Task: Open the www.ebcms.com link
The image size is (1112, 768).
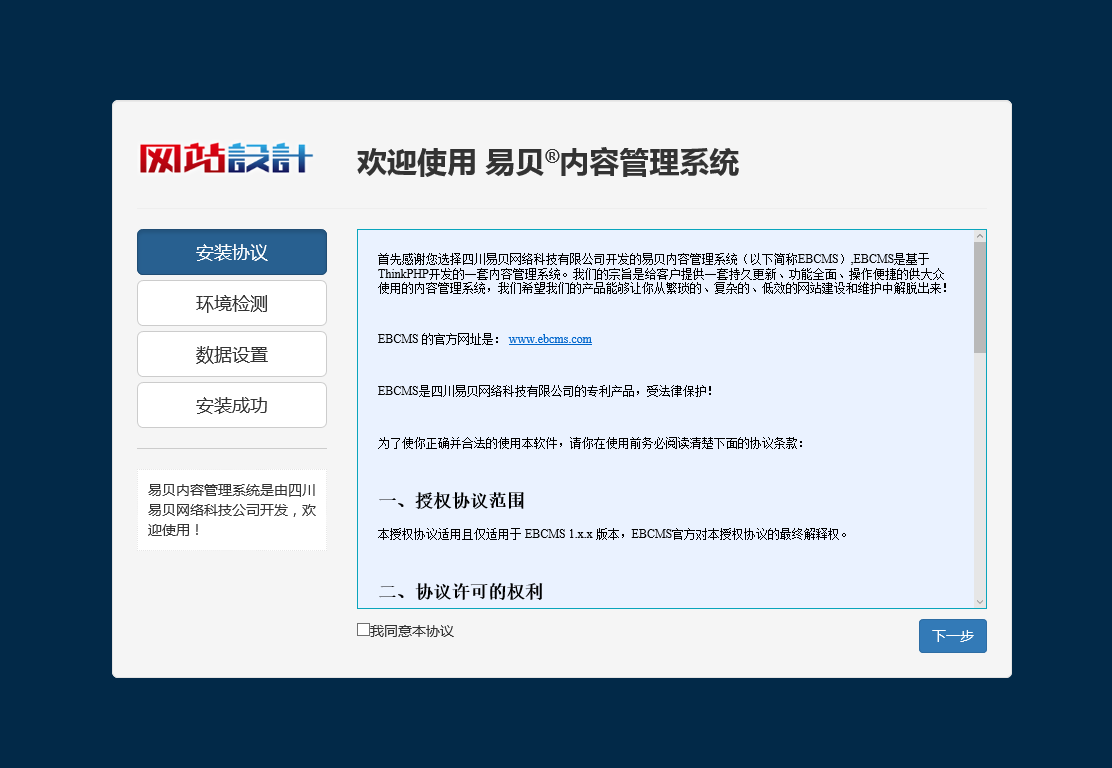Action: pos(550,339)
